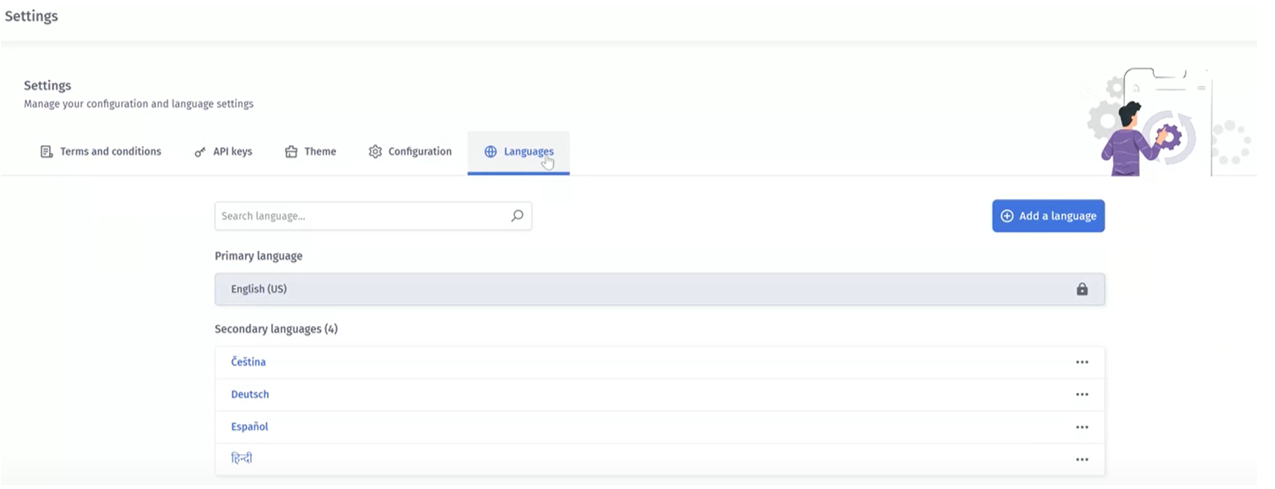The height and width of the screenshot is (489, 1275).
Task: Click the gear icon beside Configuration
Action: [375, 152]
